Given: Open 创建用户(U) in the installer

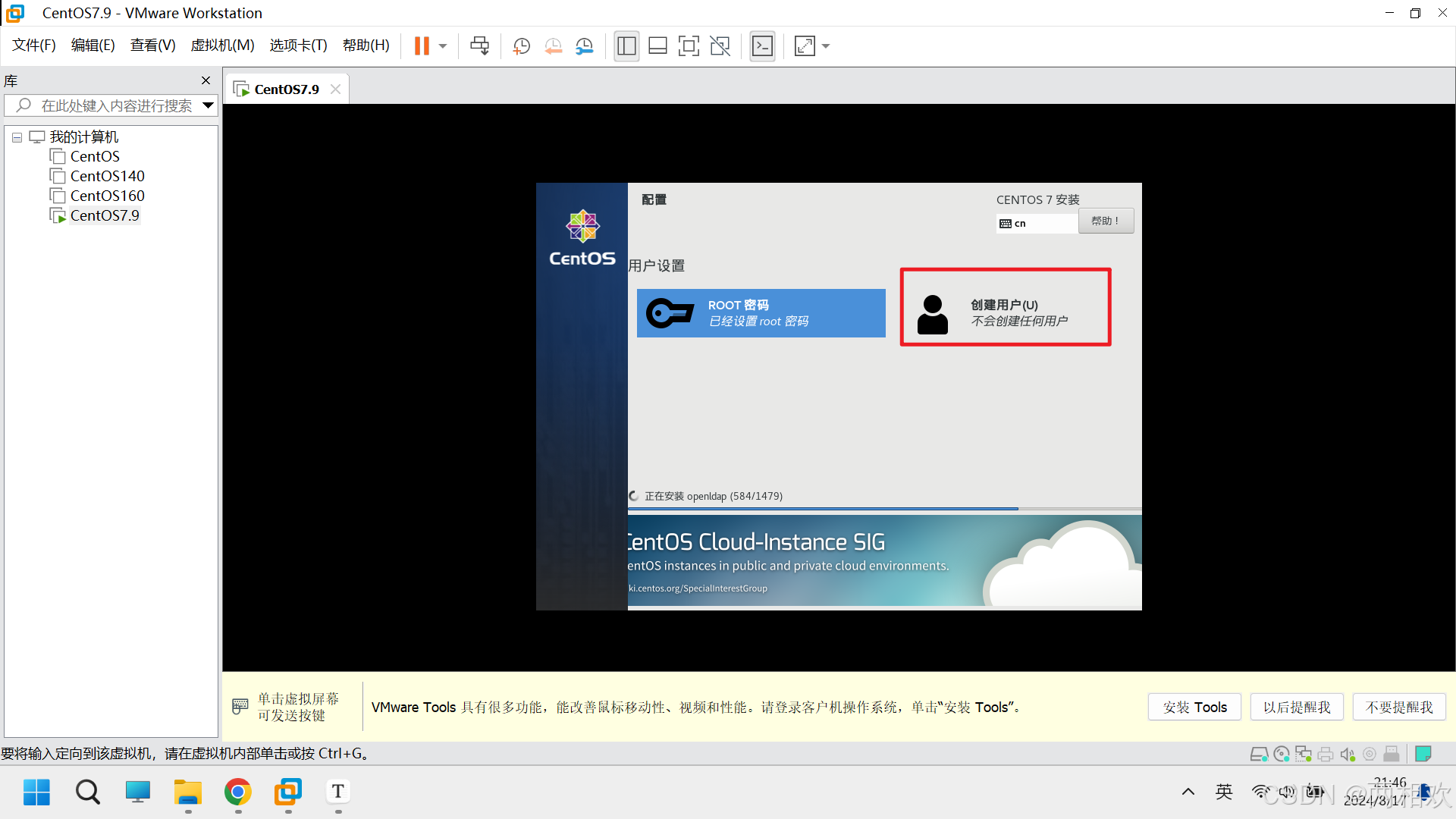Looking at the screenshot, I should point(1005,312).
